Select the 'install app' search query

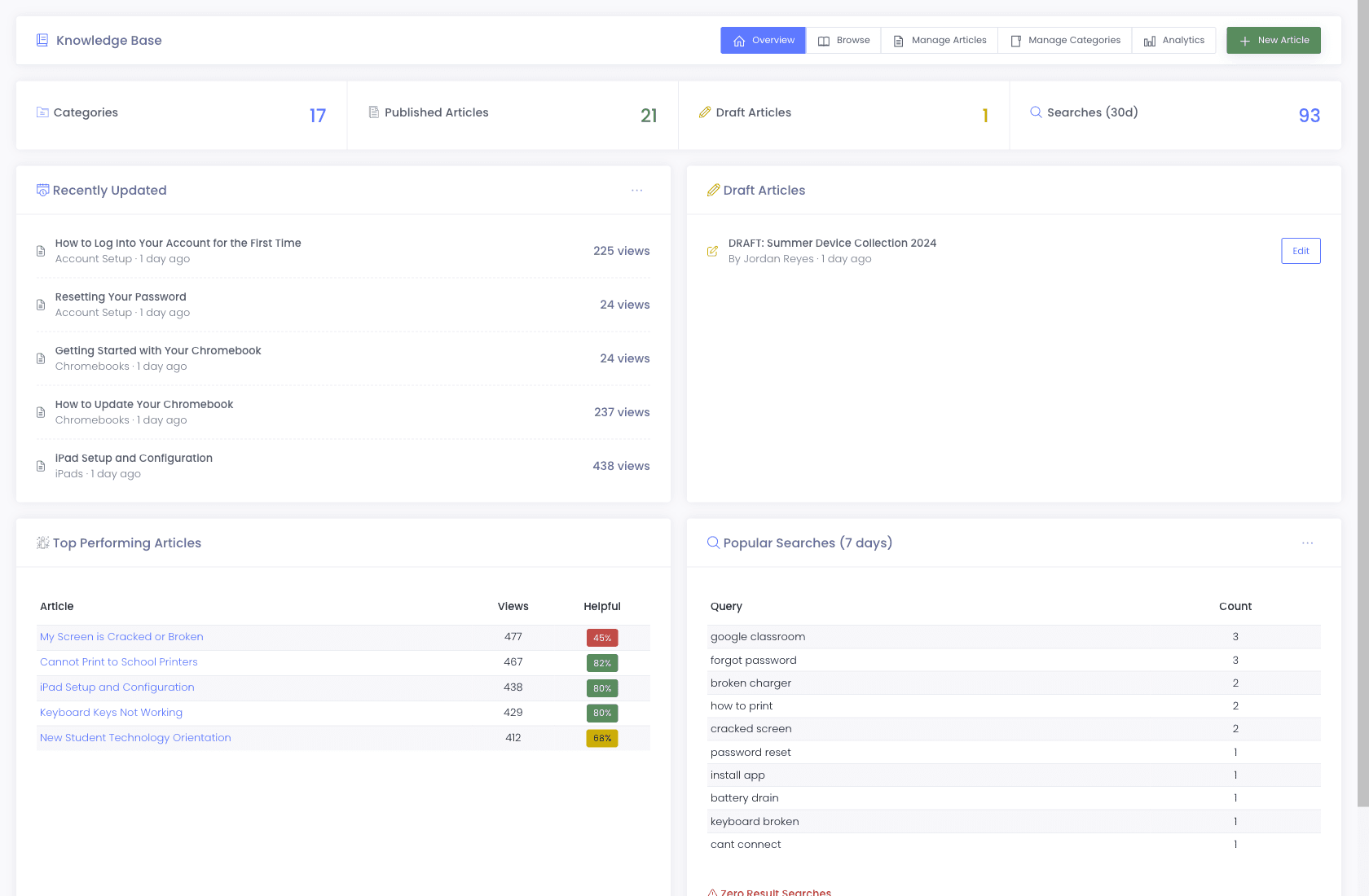pos(737,775)
